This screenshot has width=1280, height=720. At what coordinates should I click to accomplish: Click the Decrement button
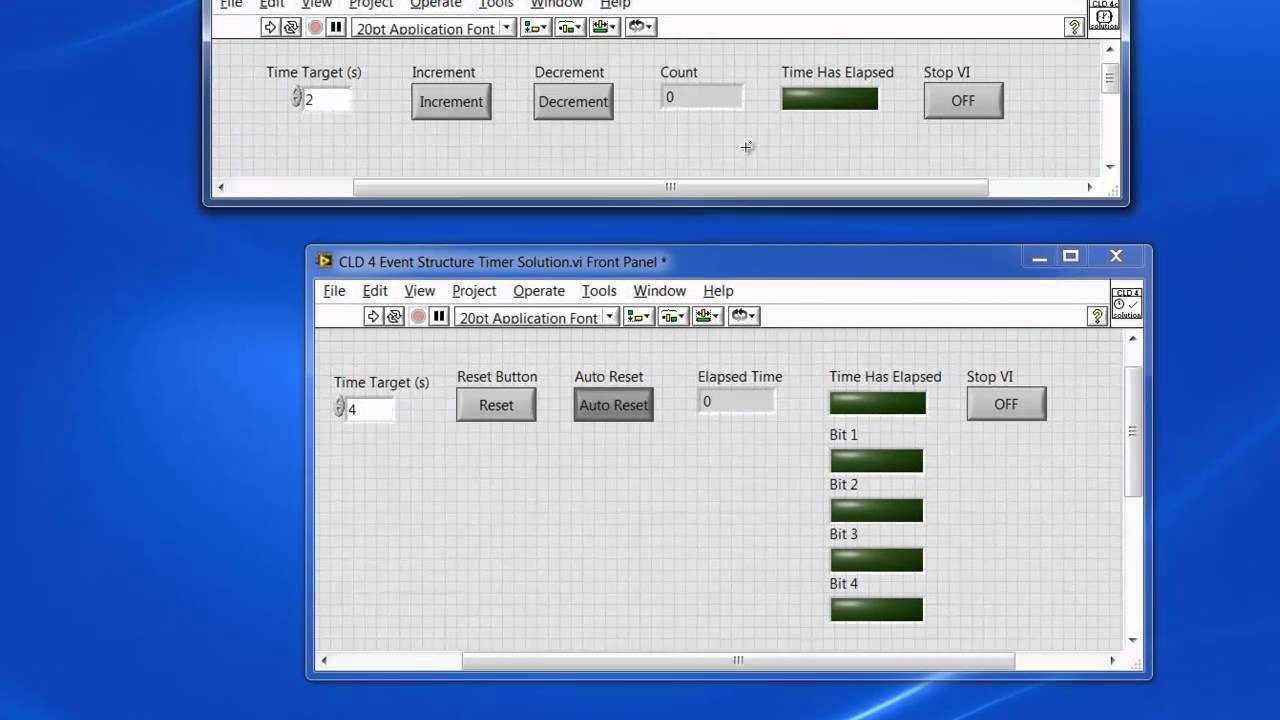click(573, 101)
